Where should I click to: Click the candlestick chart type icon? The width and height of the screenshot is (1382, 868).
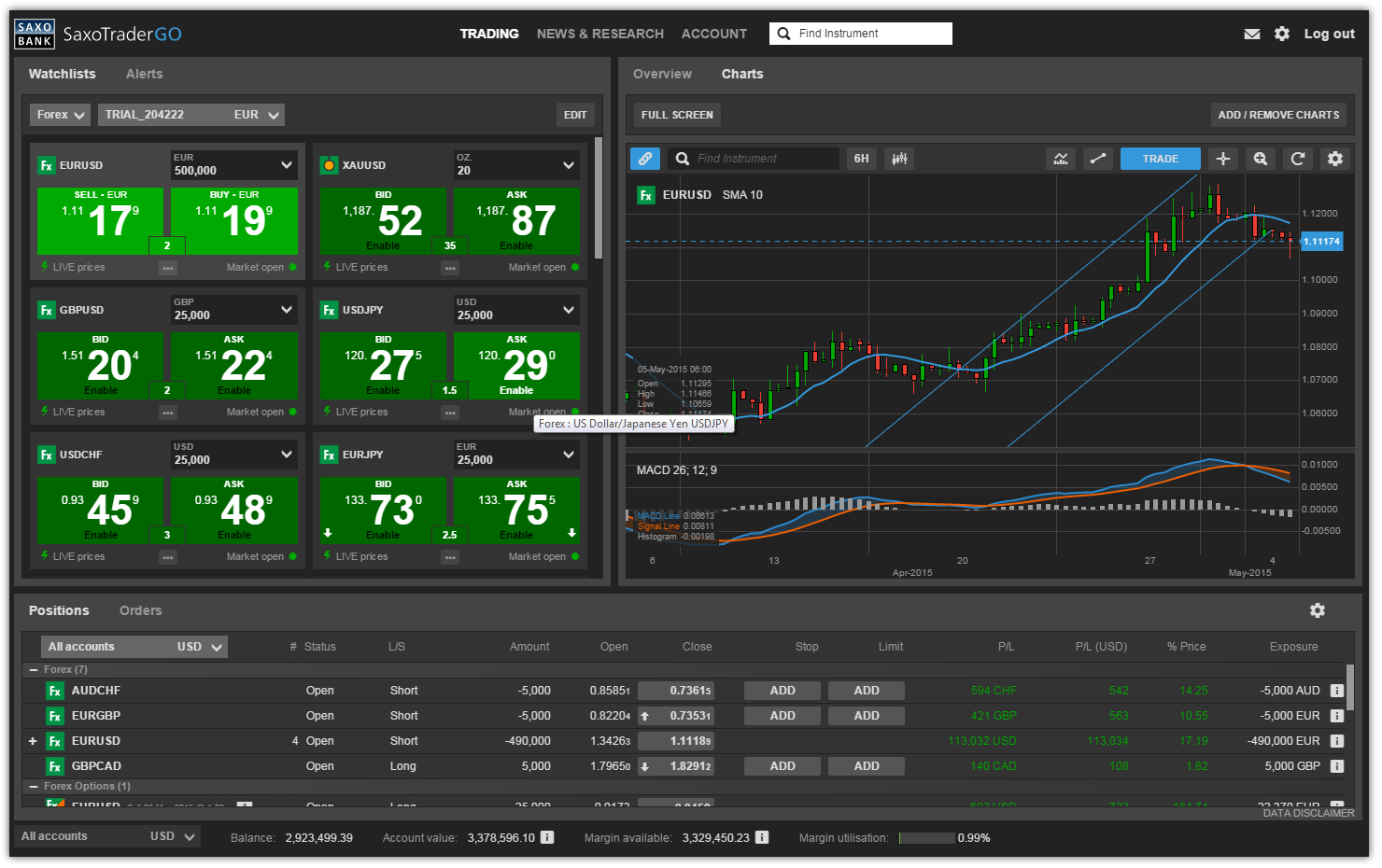(899, 159)
